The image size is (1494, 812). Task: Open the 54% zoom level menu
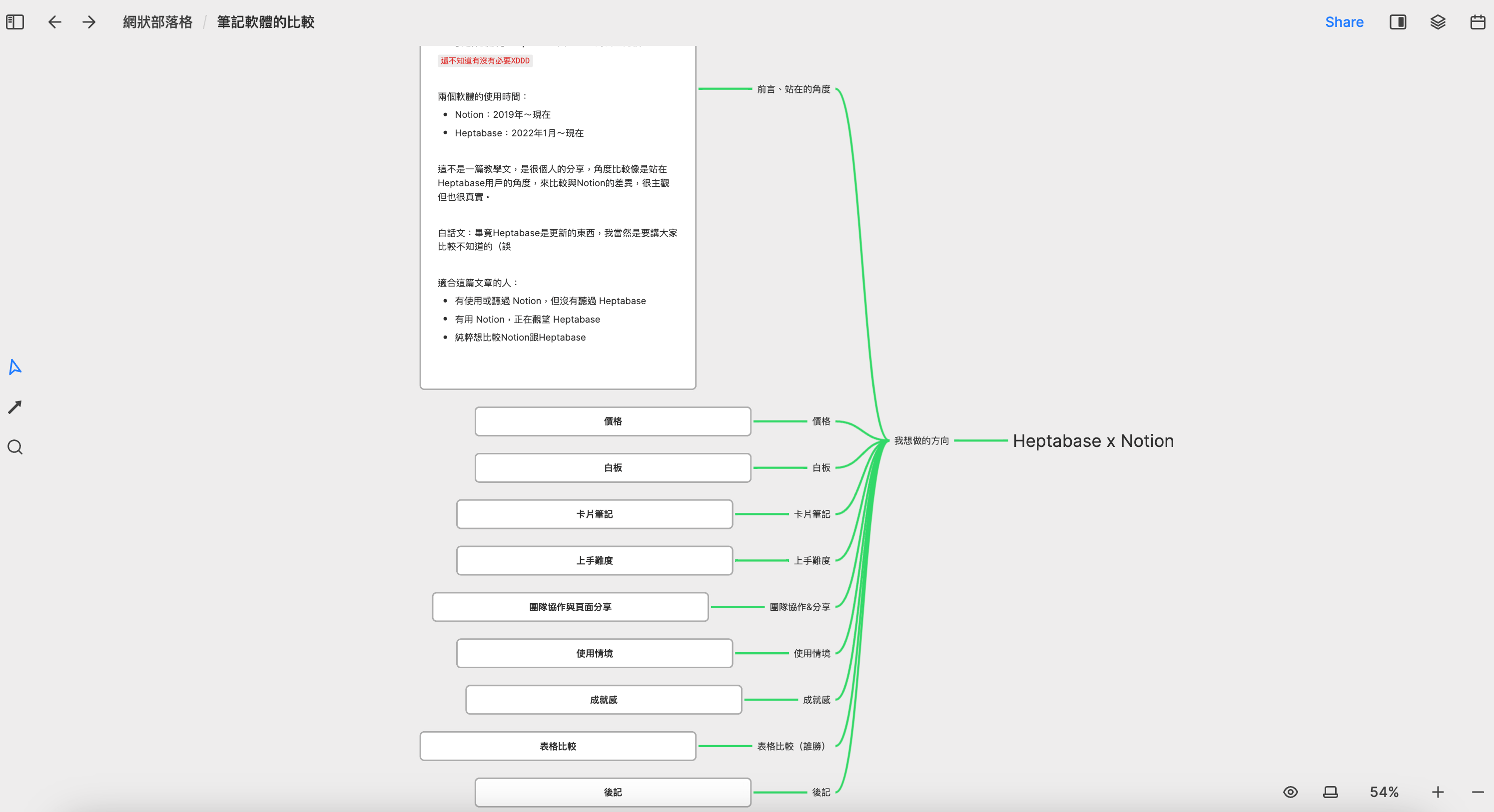coord(1384,792)
